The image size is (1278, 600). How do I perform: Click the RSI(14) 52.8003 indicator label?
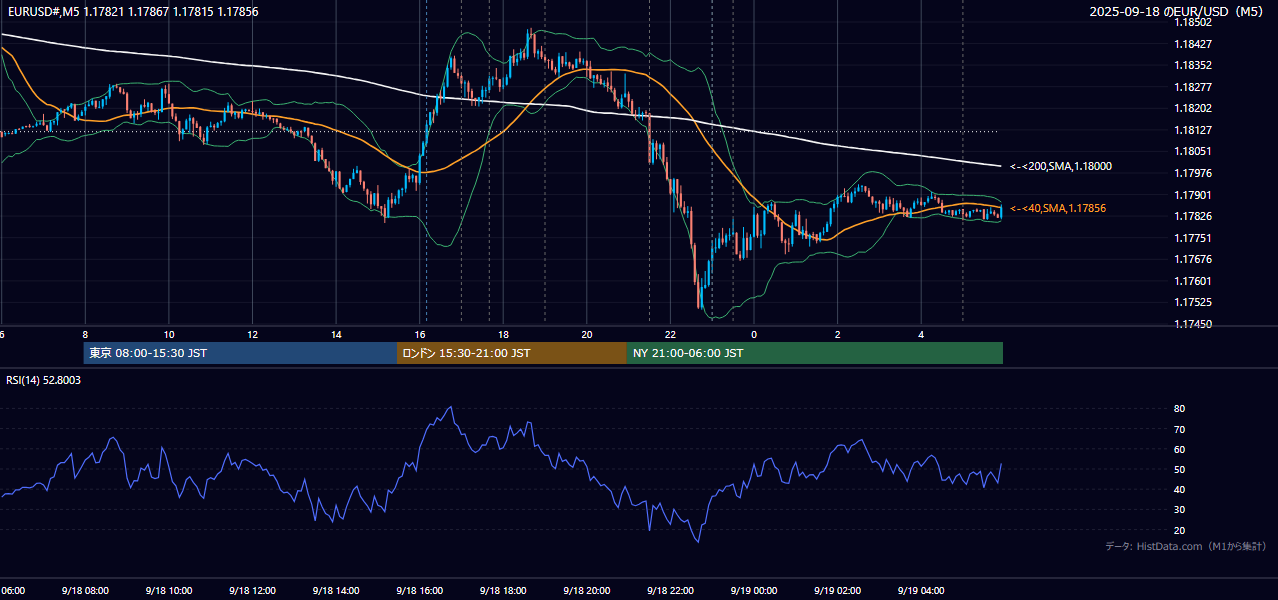coord(44,380)
